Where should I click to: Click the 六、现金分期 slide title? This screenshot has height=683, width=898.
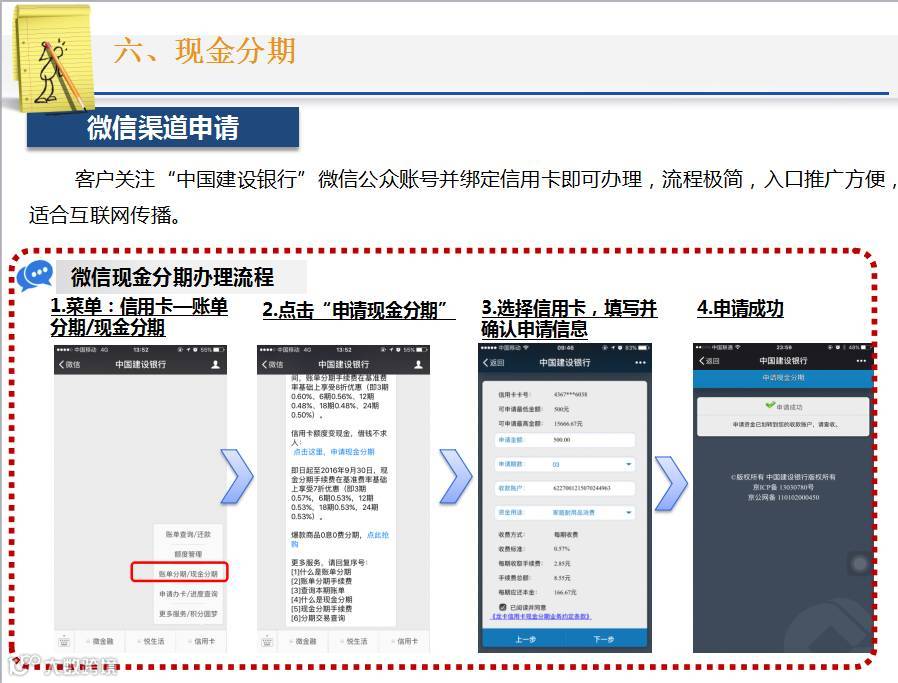[x=204, y=50]
